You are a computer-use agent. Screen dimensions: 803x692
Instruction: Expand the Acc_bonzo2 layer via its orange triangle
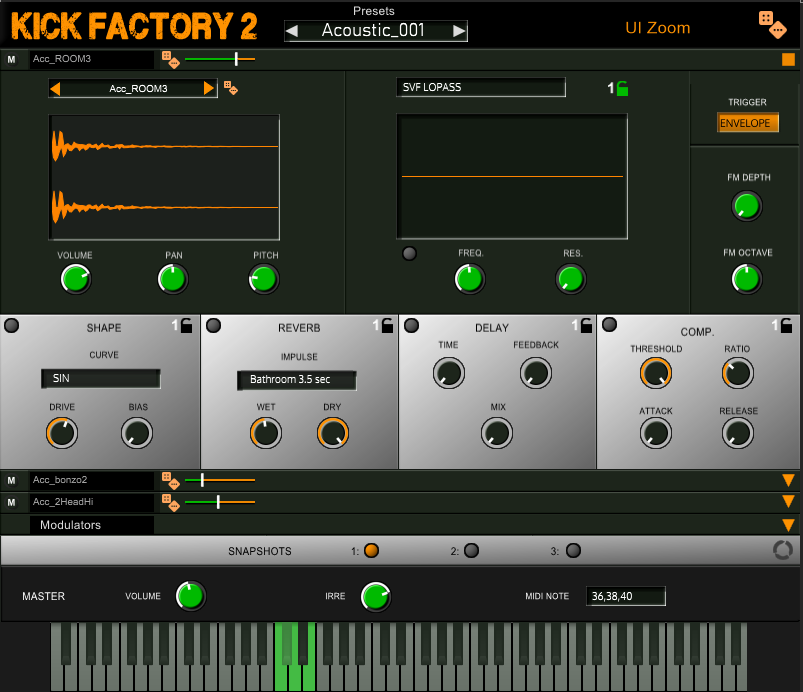coord(788,481)
